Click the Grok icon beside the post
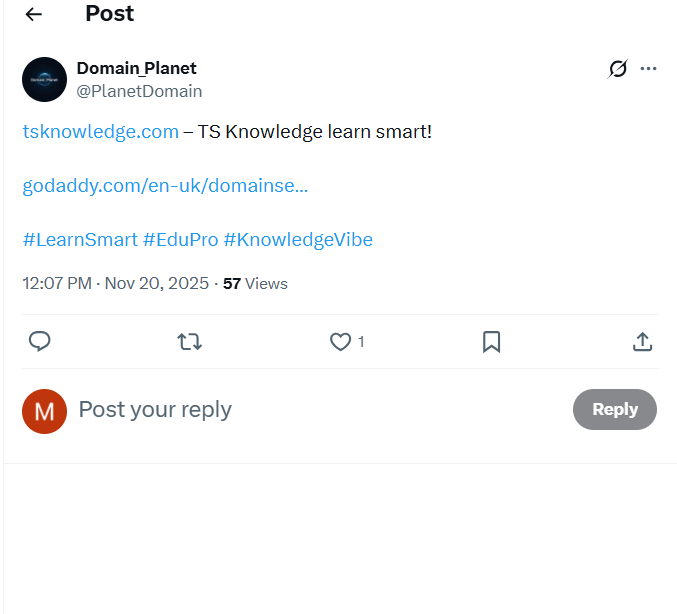This screenshot has height=614, width=677. coord(618,69)
